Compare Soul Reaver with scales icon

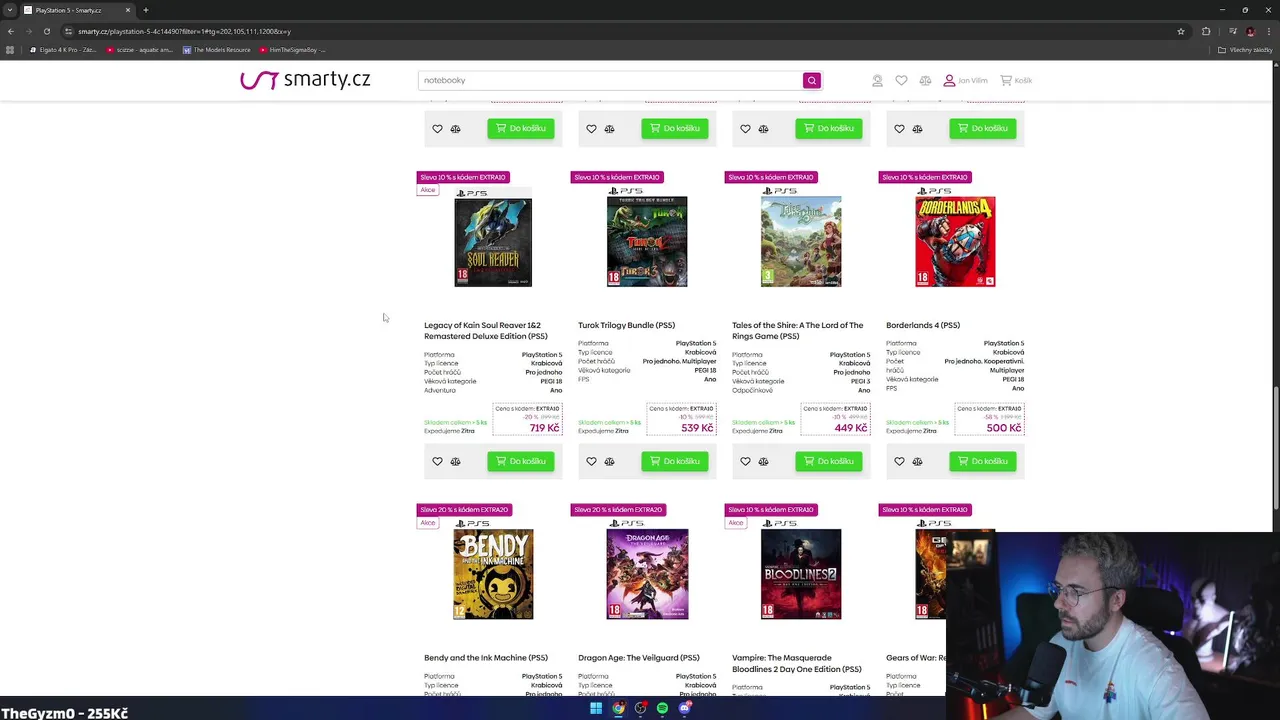coord(455,461)
